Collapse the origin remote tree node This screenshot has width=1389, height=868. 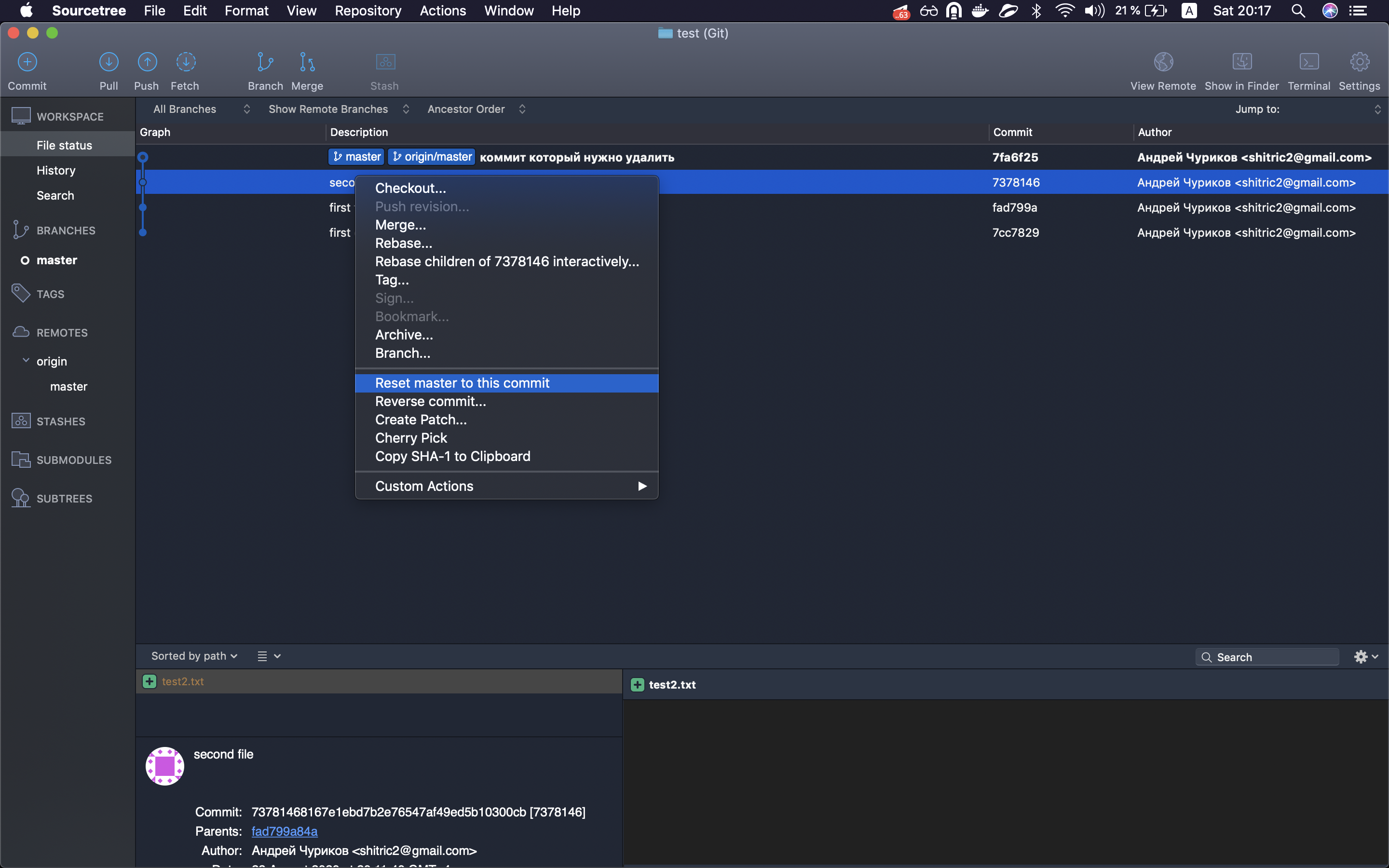(x=26, y=361)
